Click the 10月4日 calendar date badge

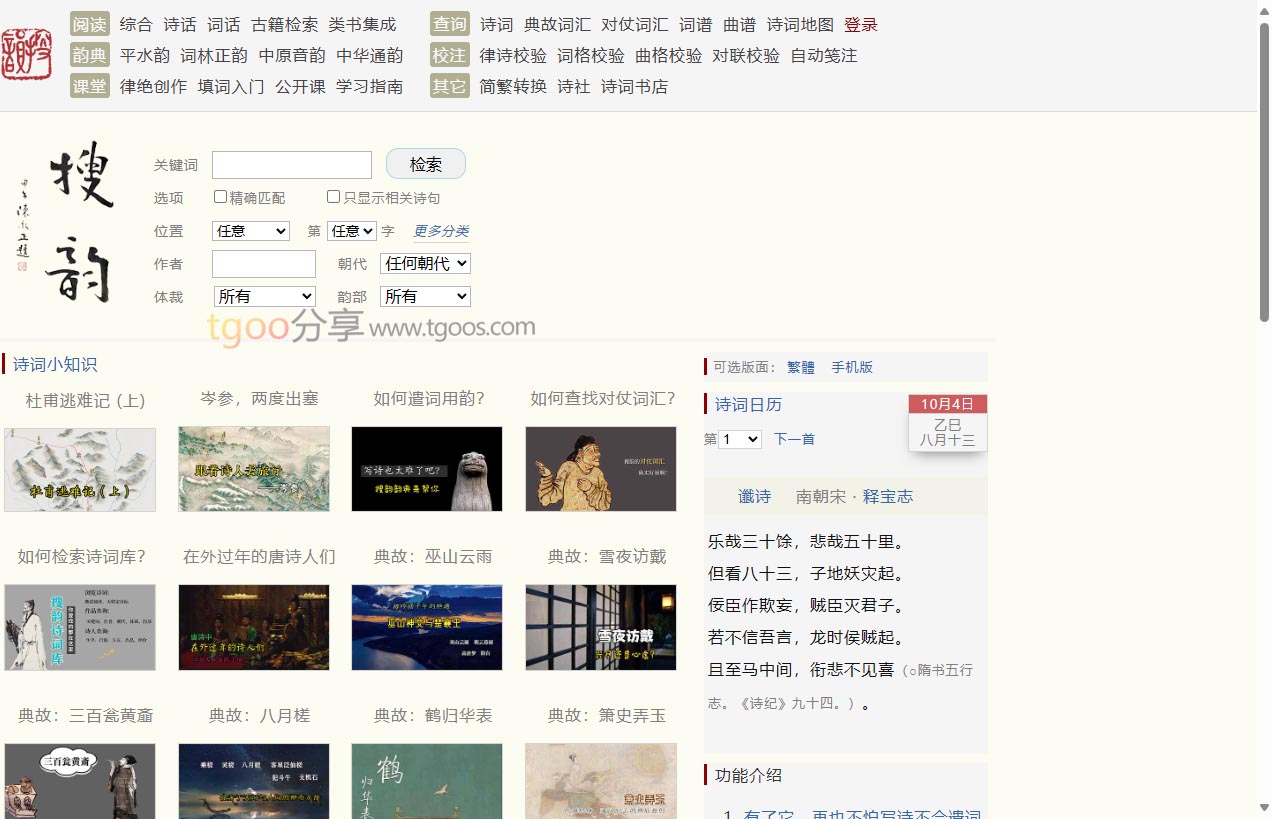click(x=947, y=404)
